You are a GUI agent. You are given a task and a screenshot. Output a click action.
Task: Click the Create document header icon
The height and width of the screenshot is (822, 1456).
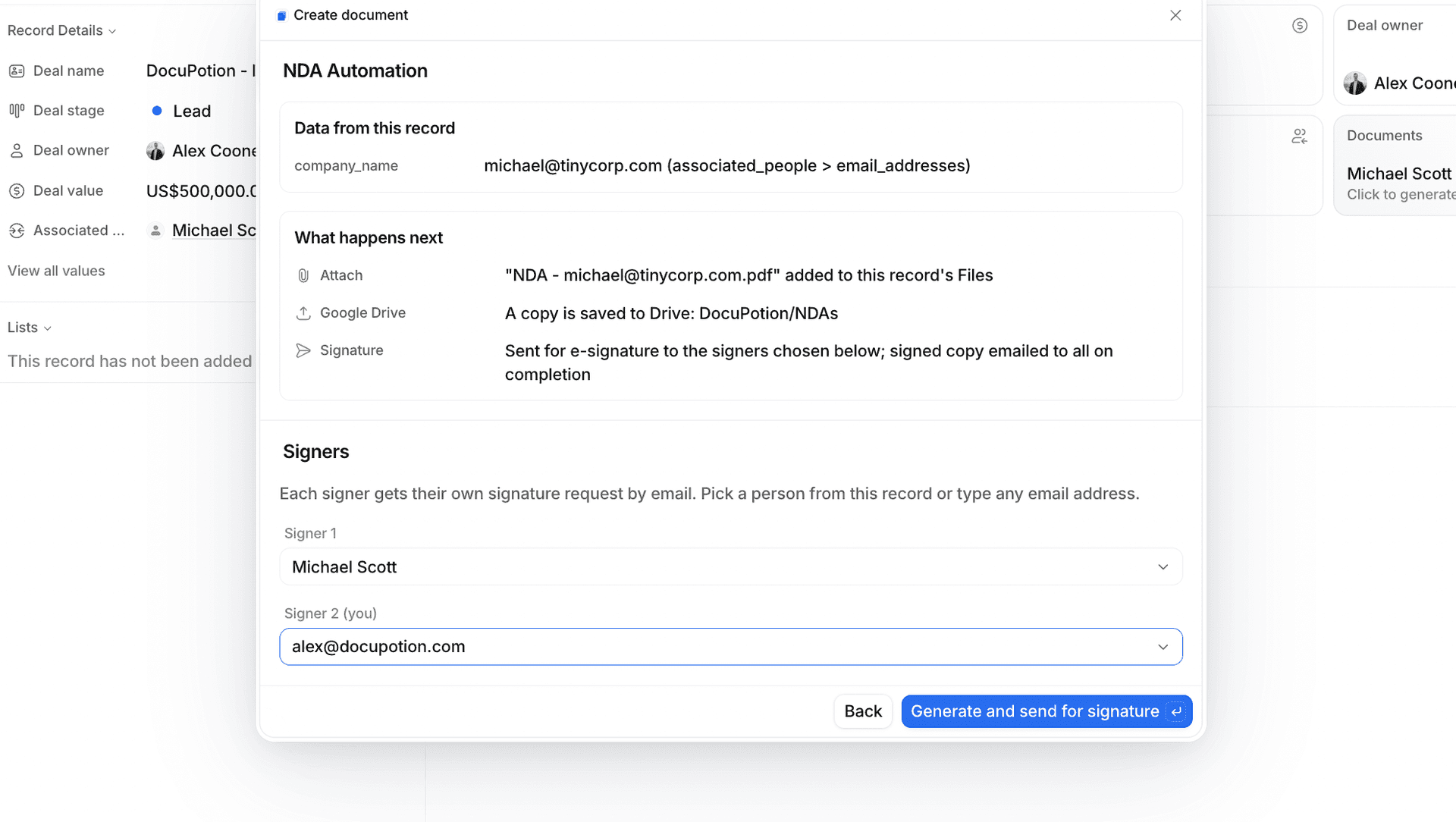[281, 16]
